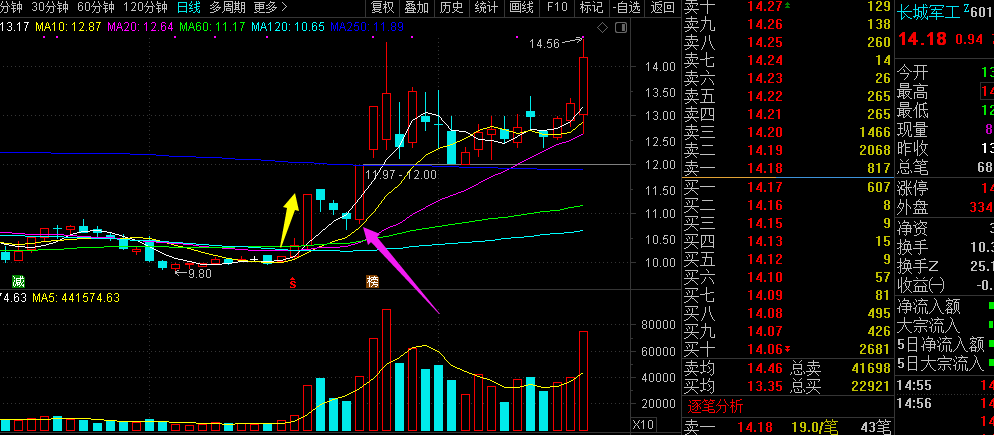The height and width of the screenshot is (435, 994).
Task: Select the 日线 daily chart tab
Action: 188,8
